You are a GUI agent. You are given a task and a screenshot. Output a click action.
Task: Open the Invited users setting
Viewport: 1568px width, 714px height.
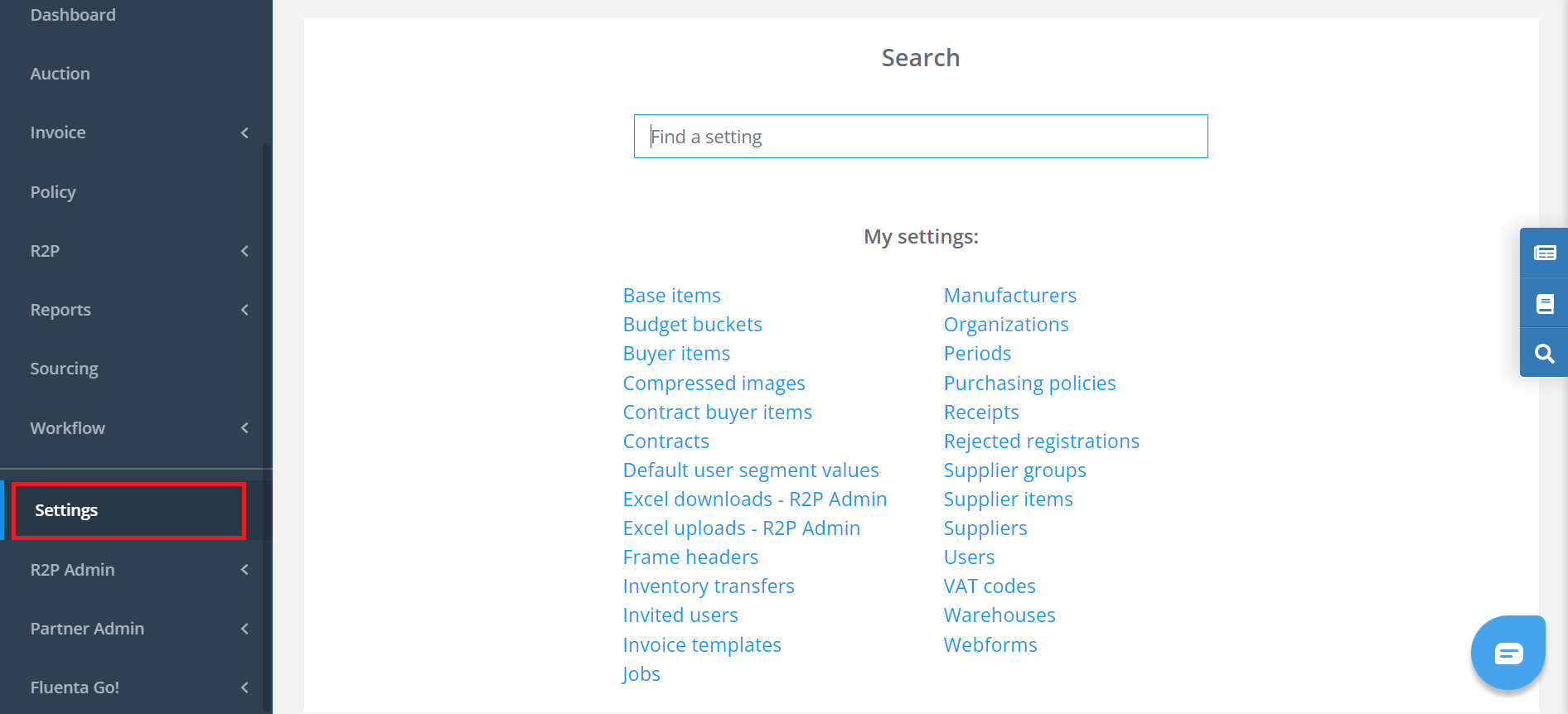[680, 615]
